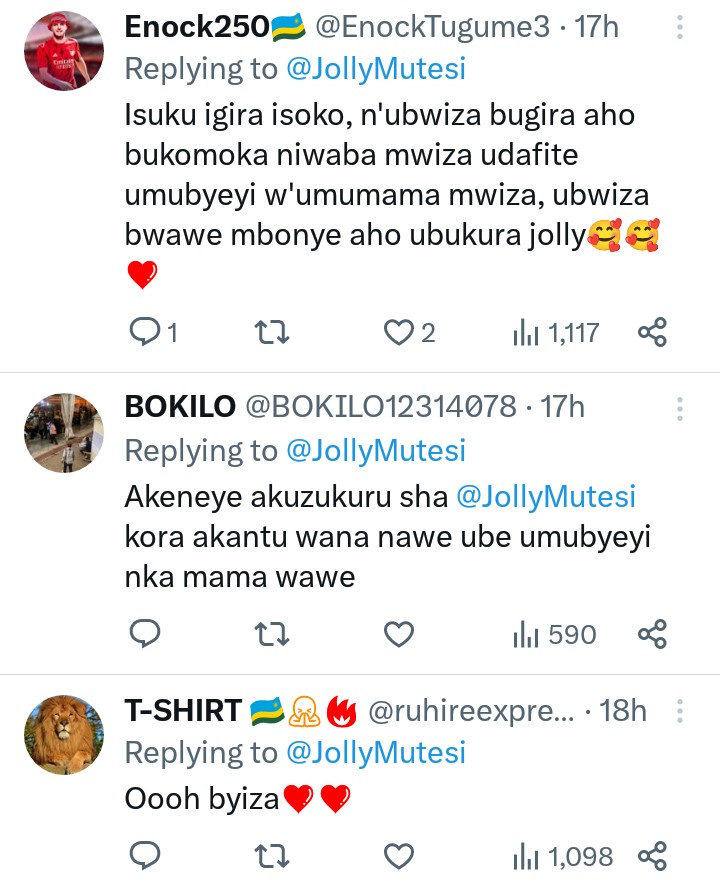This screenshot has height=894, width=720.
Task: Open more options for T-SHIRT's tweet
Action: [x=680, y=712]
